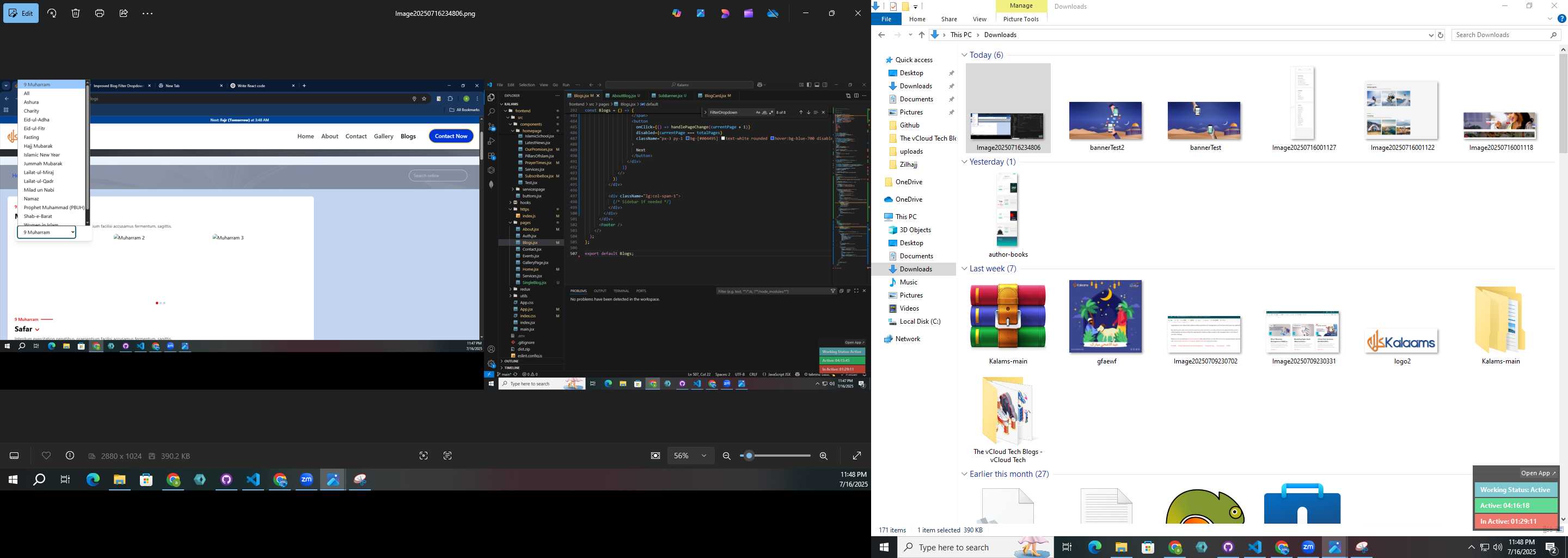Toggle the file info pane with the info icon
The width and height of the screenshot is (1568, 558).
tap(70, 456)
